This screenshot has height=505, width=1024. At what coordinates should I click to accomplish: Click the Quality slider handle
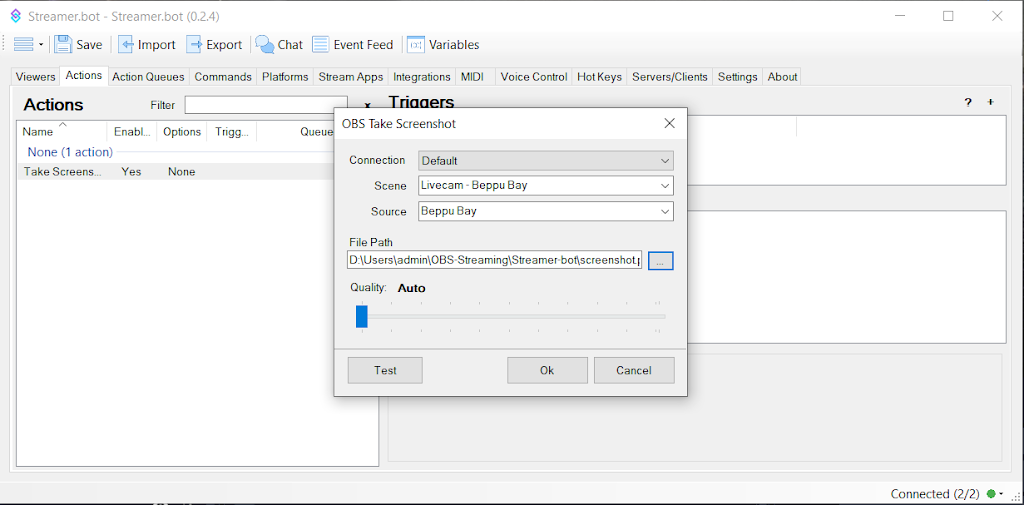(362, 316)
